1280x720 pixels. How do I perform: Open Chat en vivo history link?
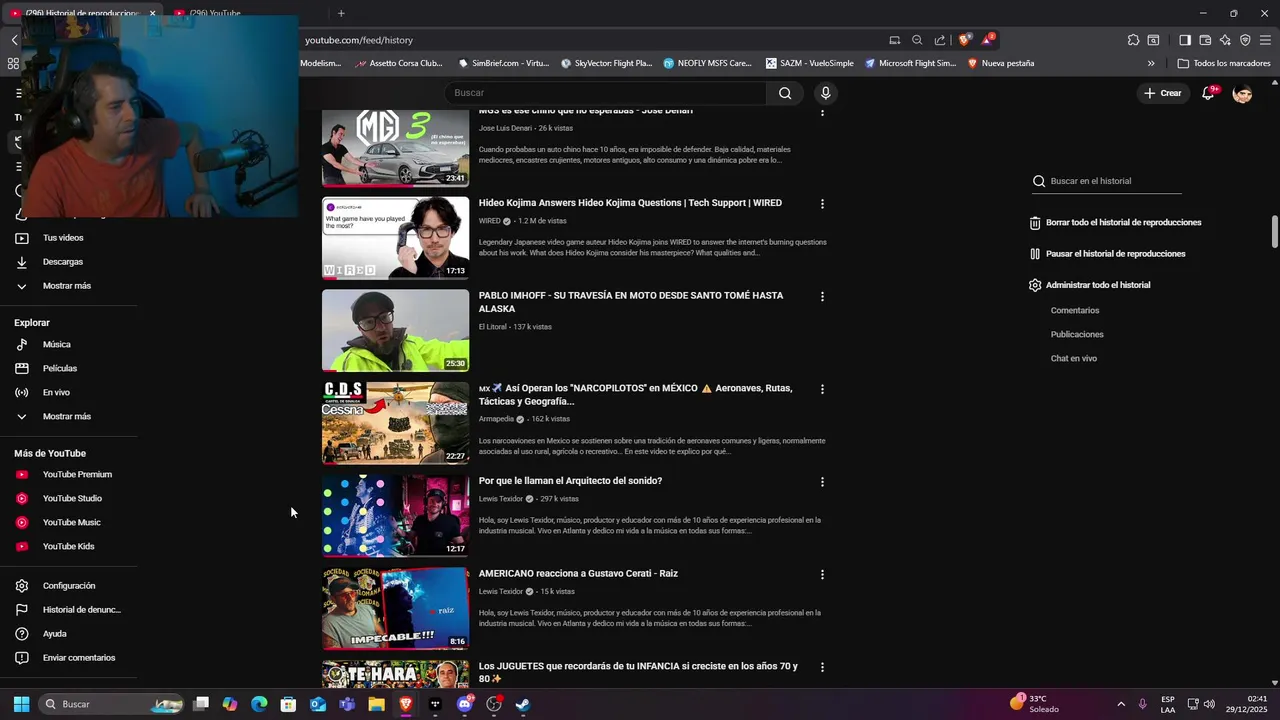[x=1074, y=359]
